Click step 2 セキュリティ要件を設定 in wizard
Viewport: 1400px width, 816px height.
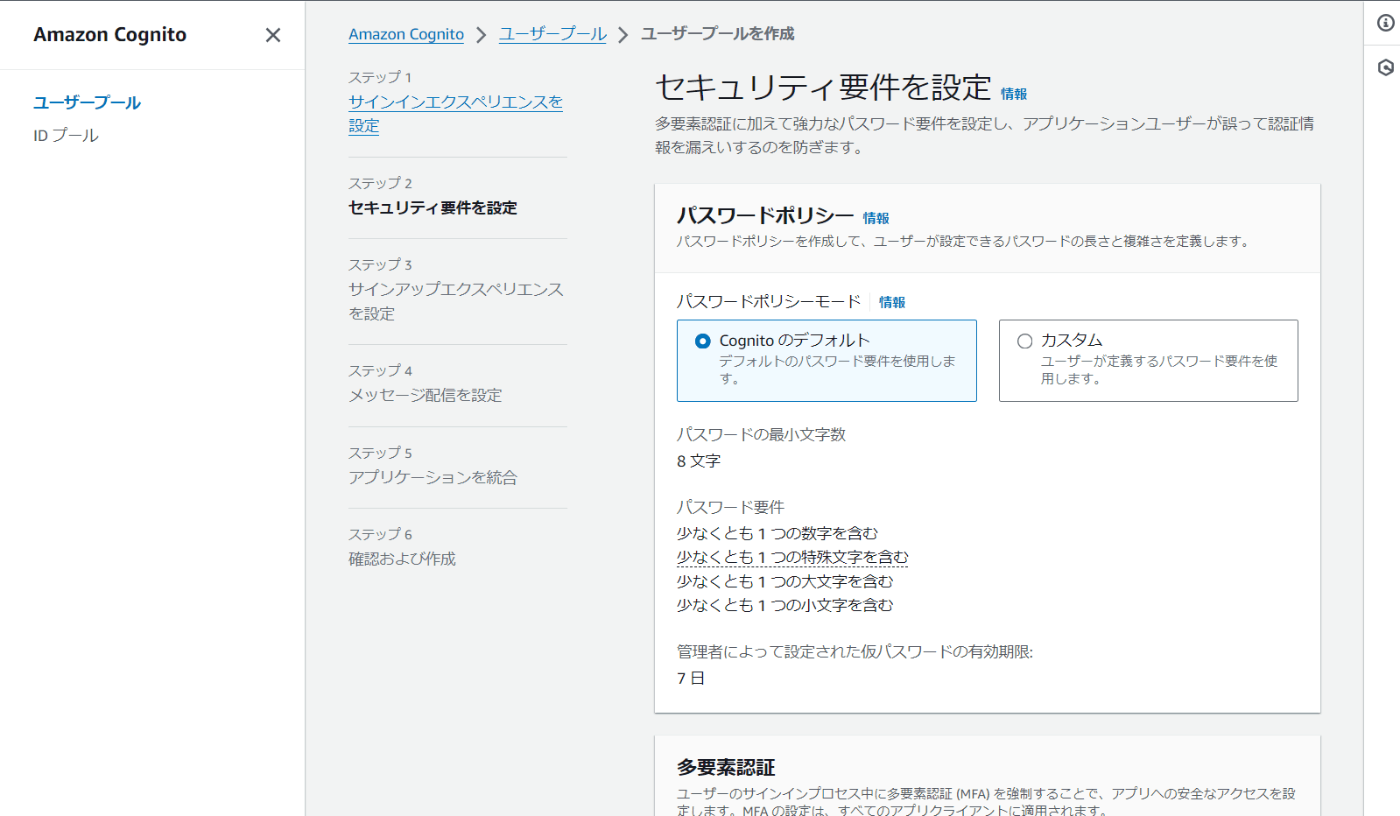click(x=433, y=208)
